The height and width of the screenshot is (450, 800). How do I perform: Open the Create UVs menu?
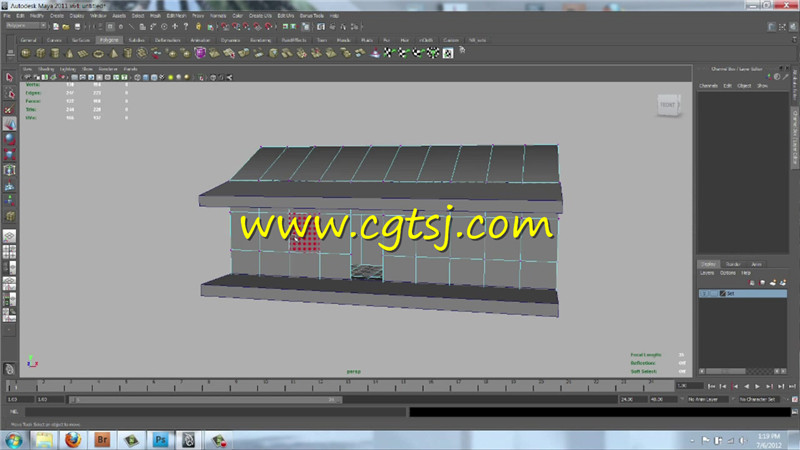pos(260,16)
